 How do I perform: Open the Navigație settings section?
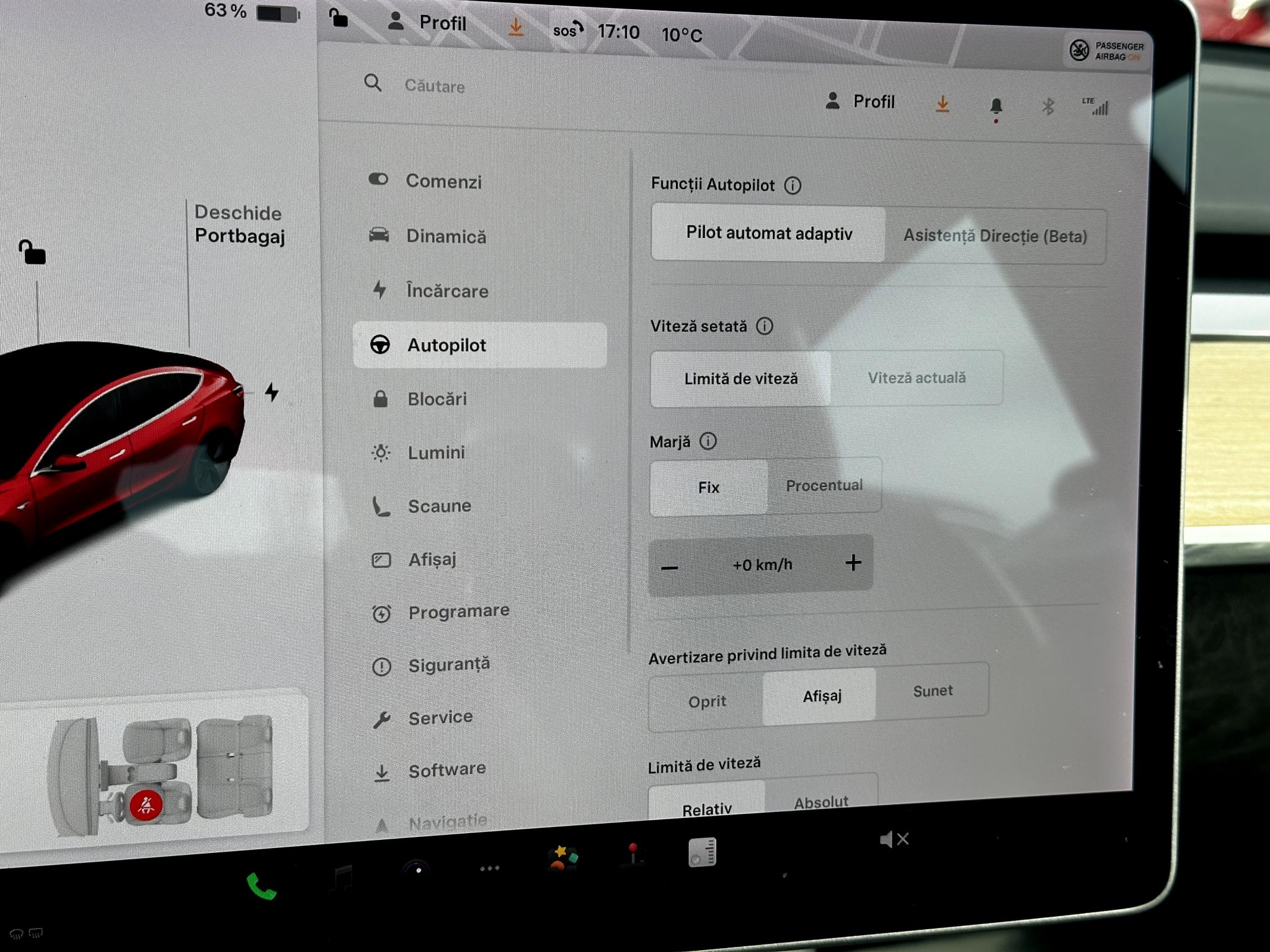430,822
